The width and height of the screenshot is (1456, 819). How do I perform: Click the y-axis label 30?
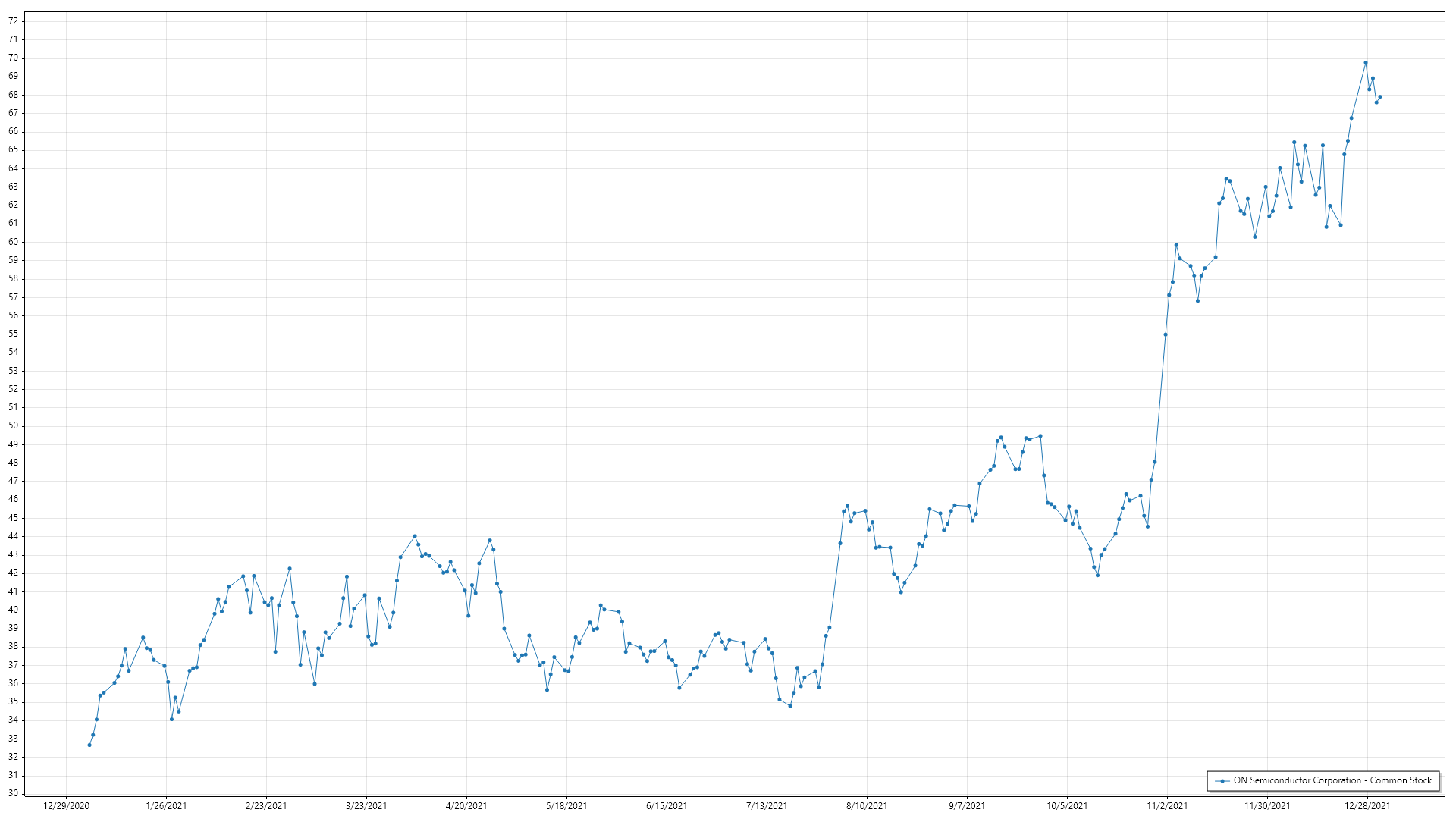[x=13, y=793]
